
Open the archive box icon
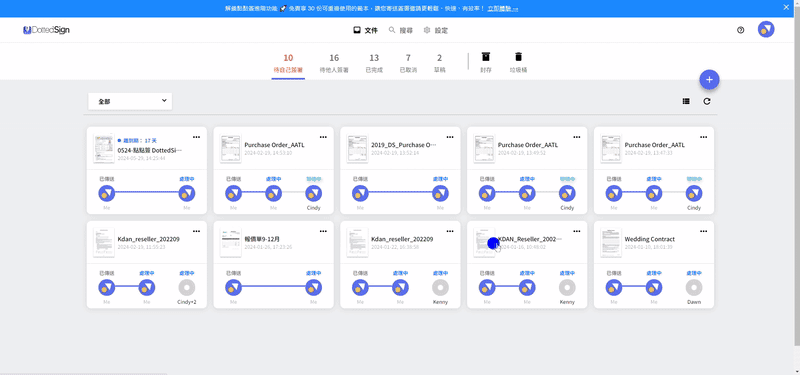pyautogui.click(x=486, y=56)
